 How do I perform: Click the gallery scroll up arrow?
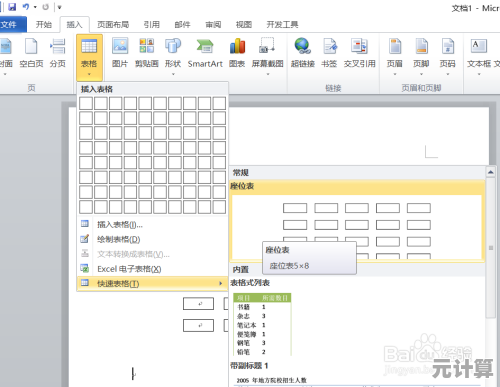[x=490, y=172]
